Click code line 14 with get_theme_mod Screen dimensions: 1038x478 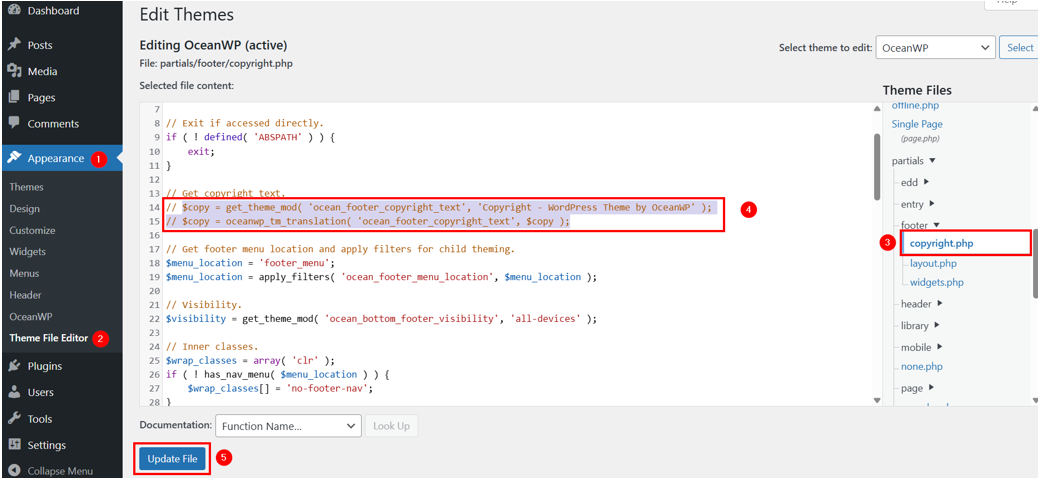439,207
